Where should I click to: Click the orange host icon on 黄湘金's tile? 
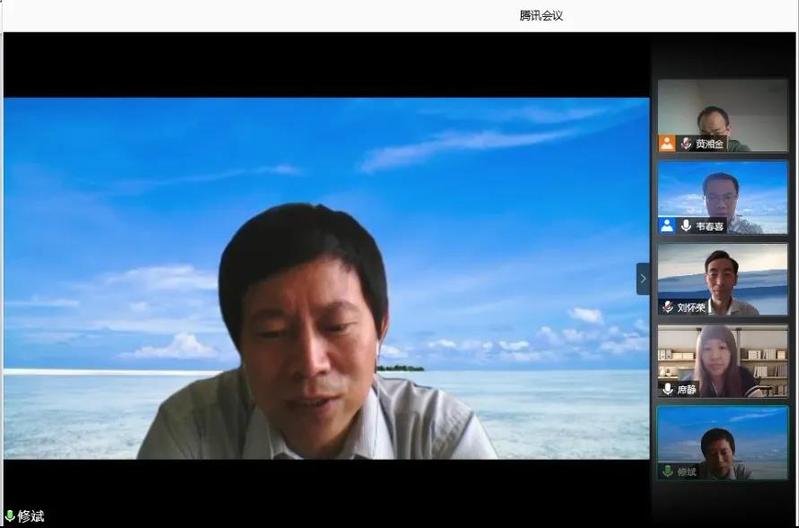click(x=667, y=143)
